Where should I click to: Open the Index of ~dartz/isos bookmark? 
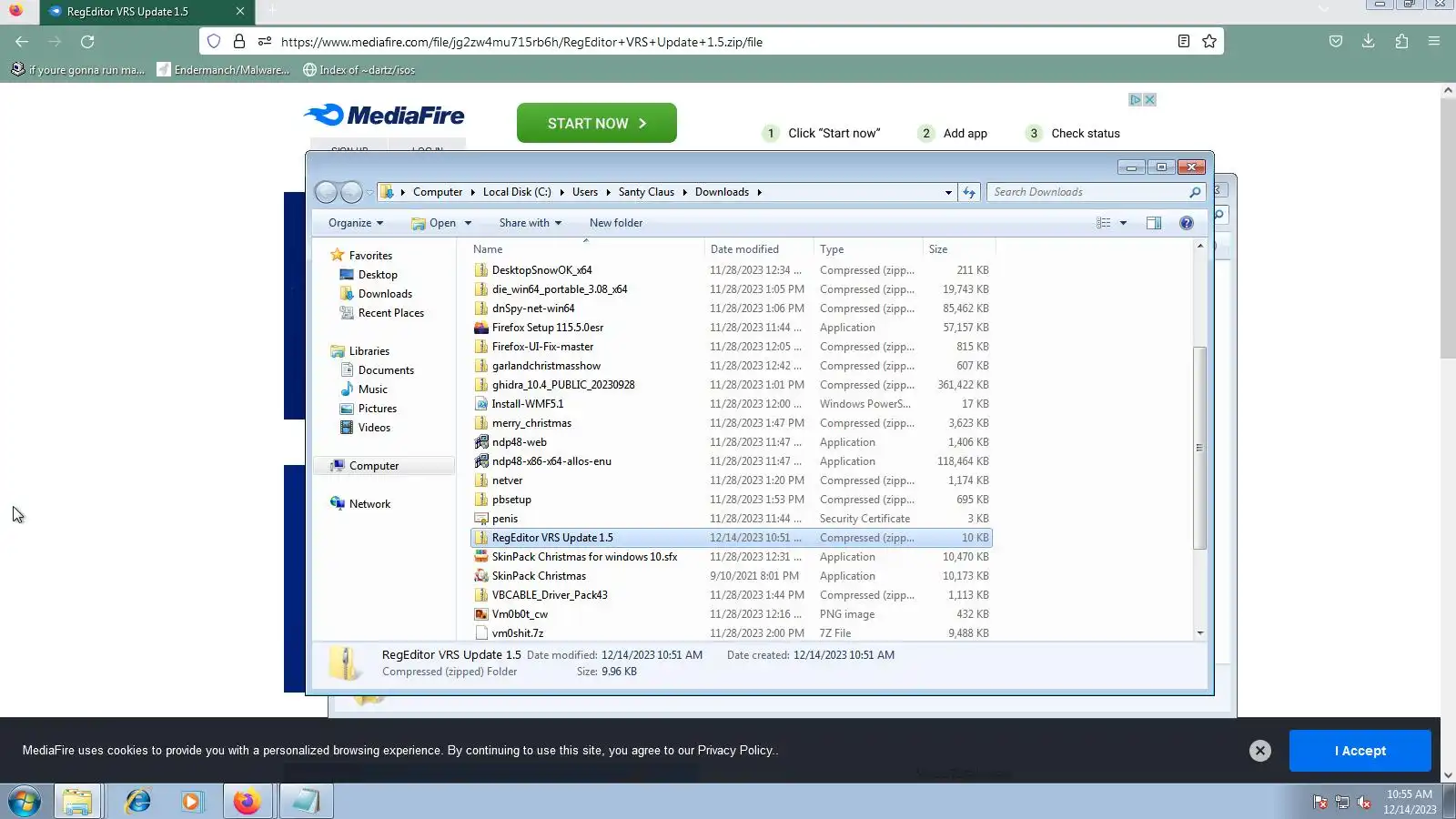click(359, 70)
